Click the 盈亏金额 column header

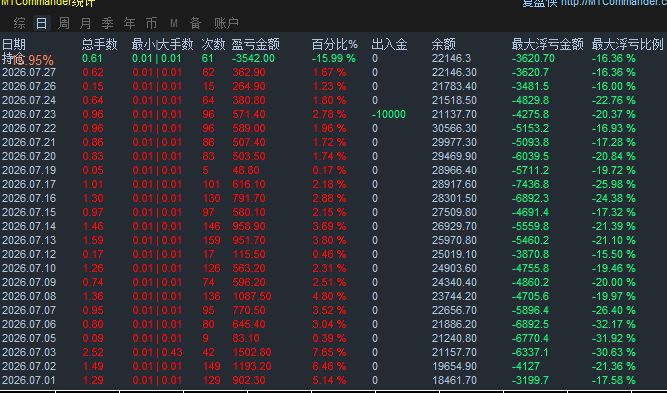point(255,44)
